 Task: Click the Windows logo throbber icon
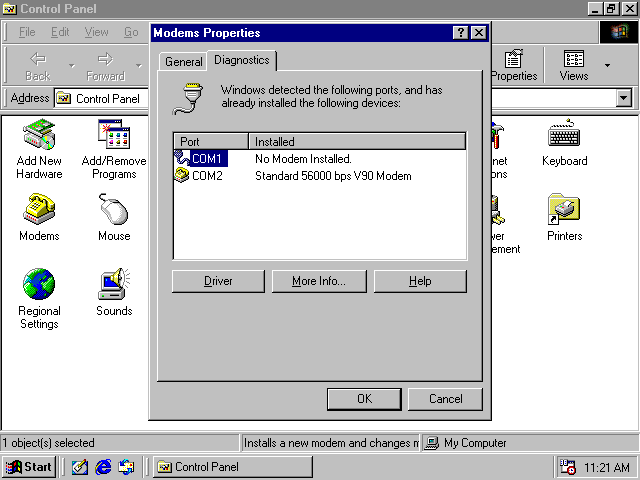click(619, 32)
